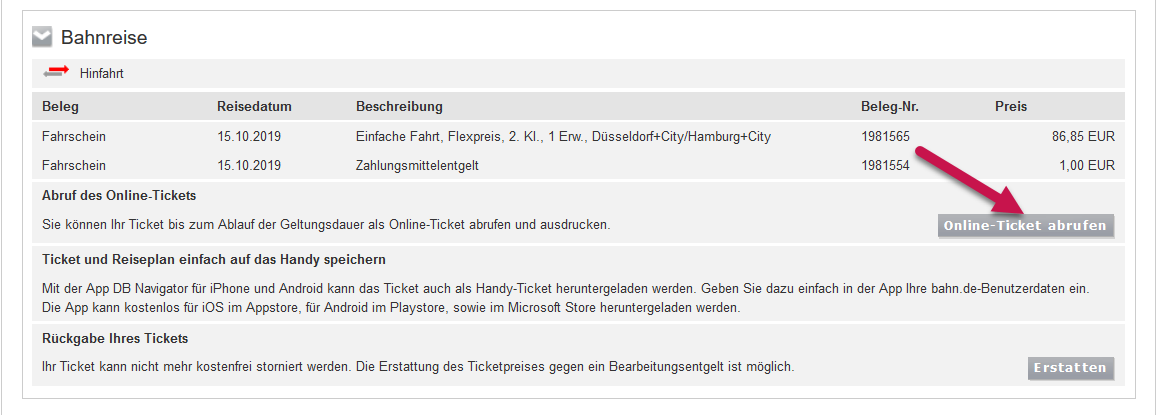Click the Ticket und Reiseplan Handy heading

pyautogui.click(x=214, y=260)
